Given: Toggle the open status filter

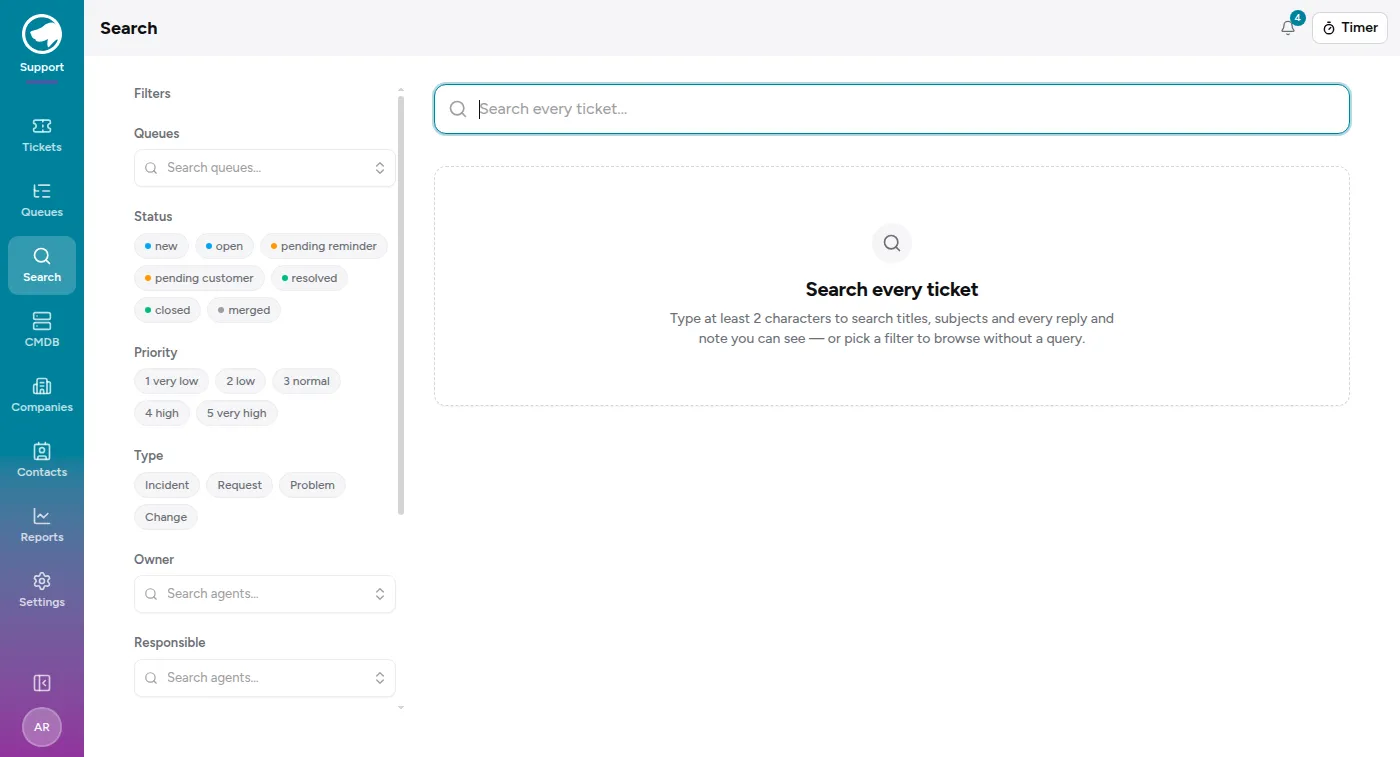Looking at the screenshot, I should pos(224,246).
